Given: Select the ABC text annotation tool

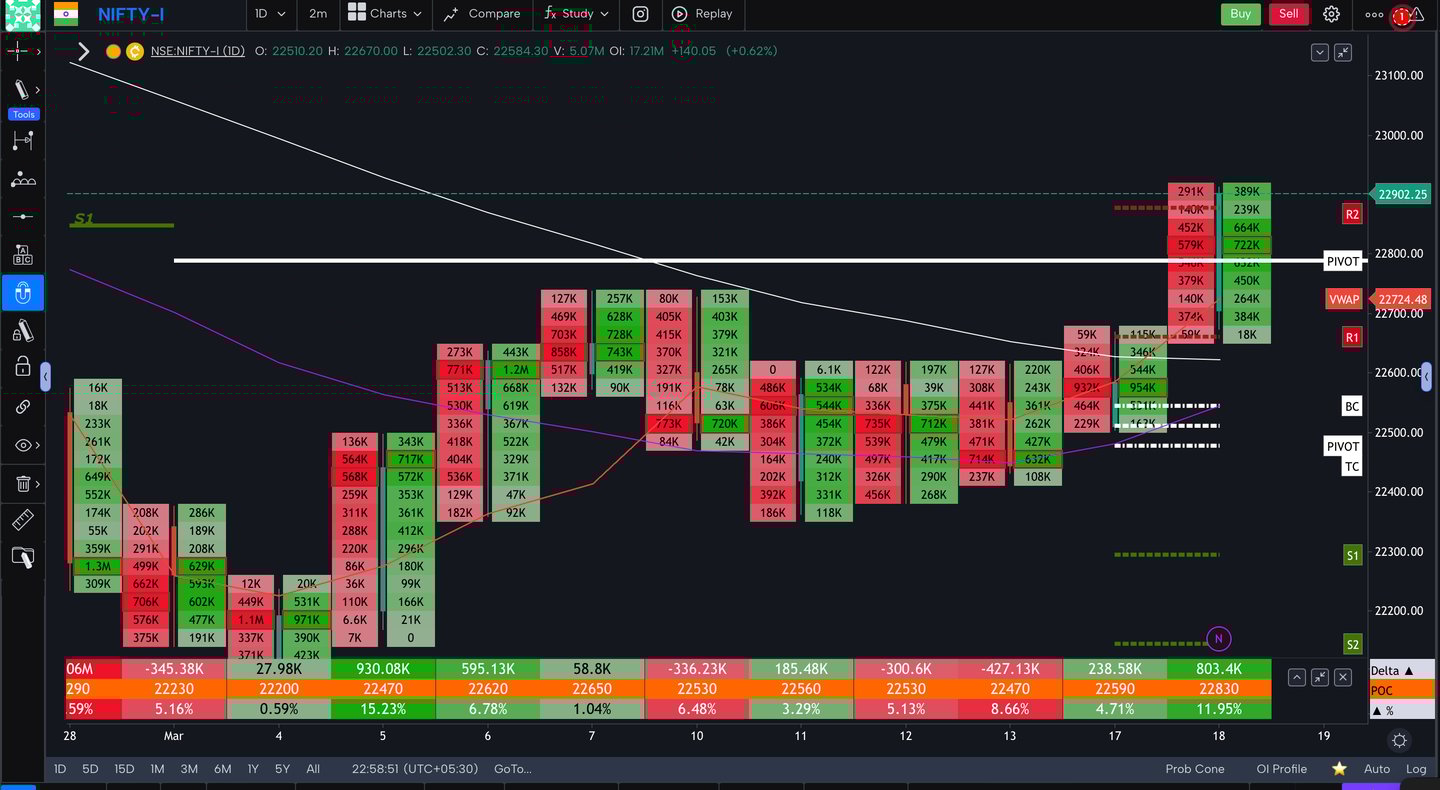Looking at the screenshot, I should [x=22, y=255].
